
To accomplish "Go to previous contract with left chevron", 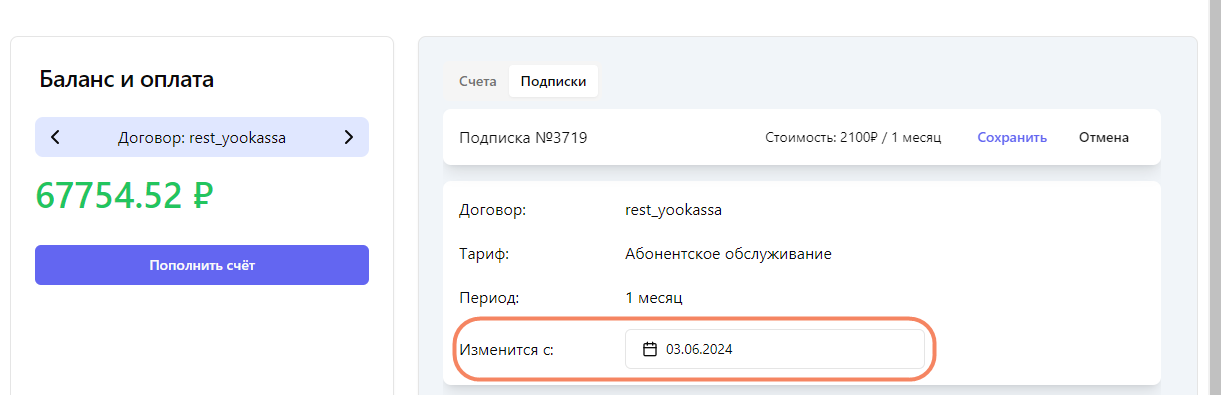I will [55, 138].
